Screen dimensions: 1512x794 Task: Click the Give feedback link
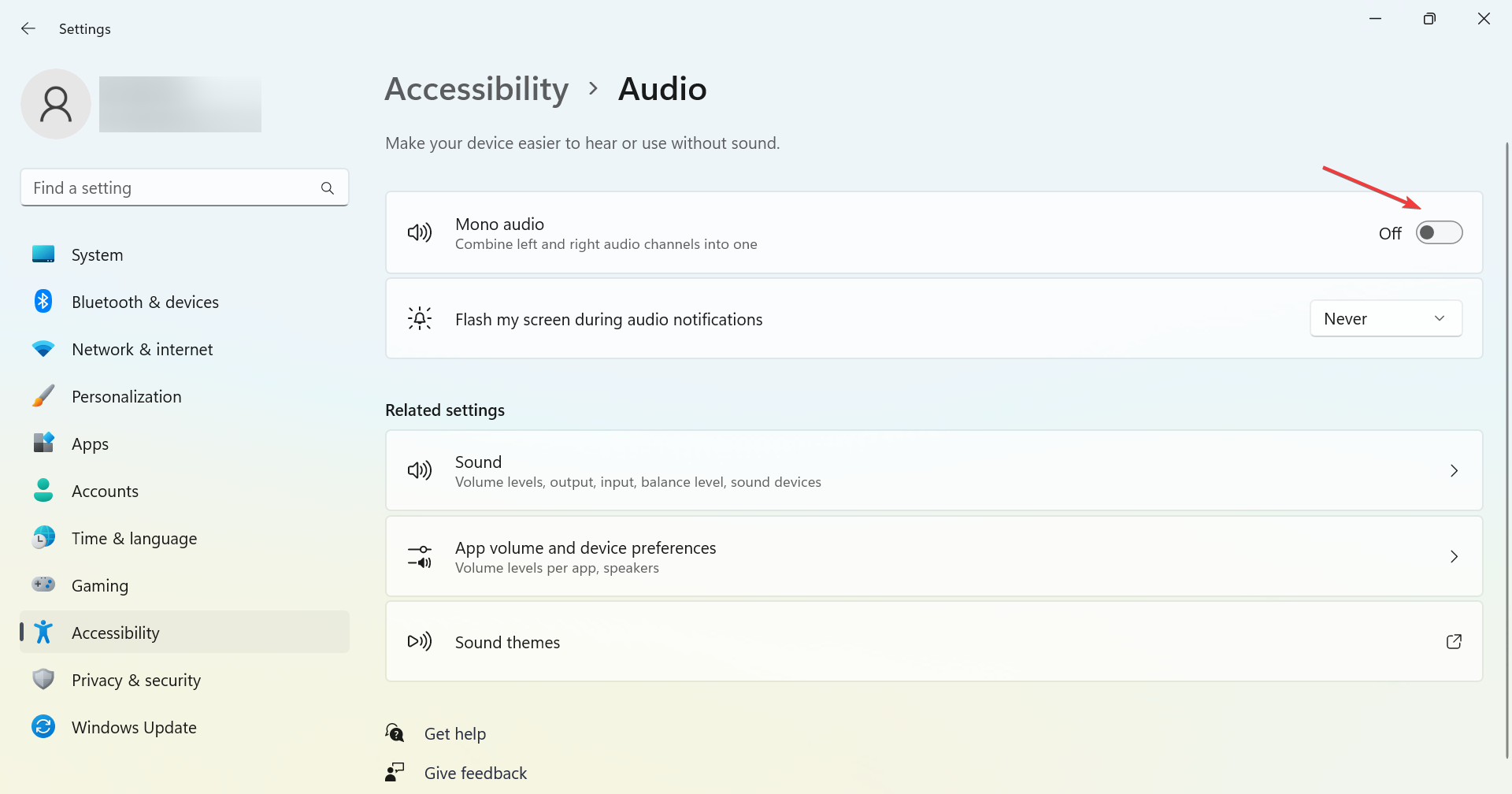tap(476, 774)
